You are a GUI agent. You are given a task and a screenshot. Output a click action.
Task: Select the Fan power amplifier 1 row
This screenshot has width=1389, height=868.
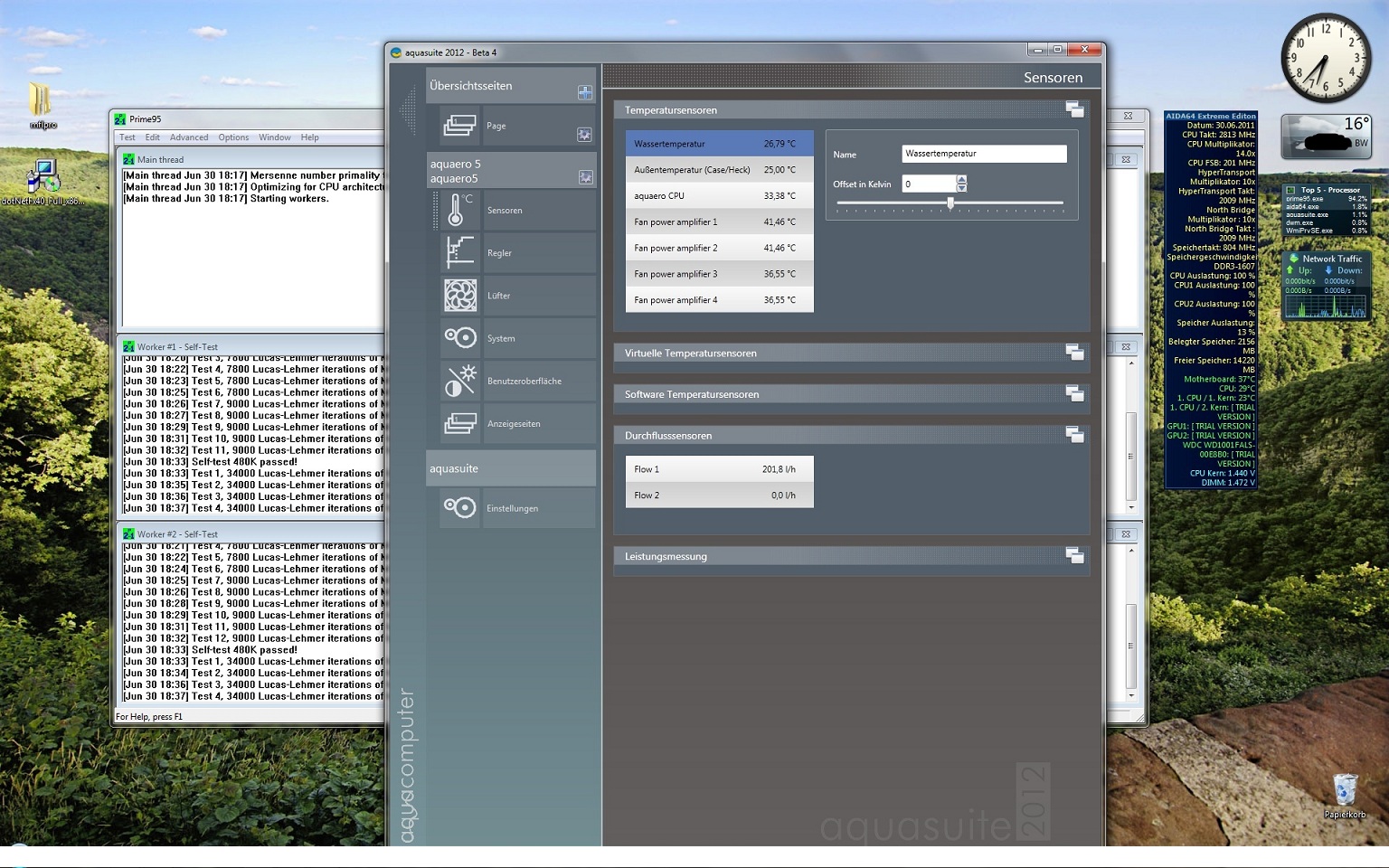(x=720, y=222)
